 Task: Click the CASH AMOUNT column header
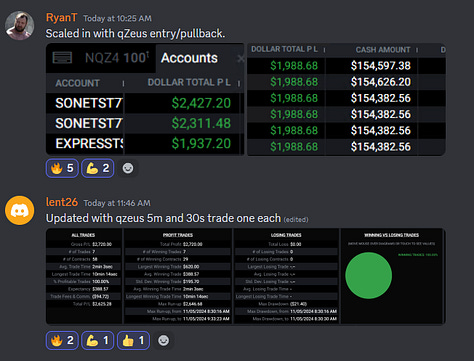tap(383, 50)
